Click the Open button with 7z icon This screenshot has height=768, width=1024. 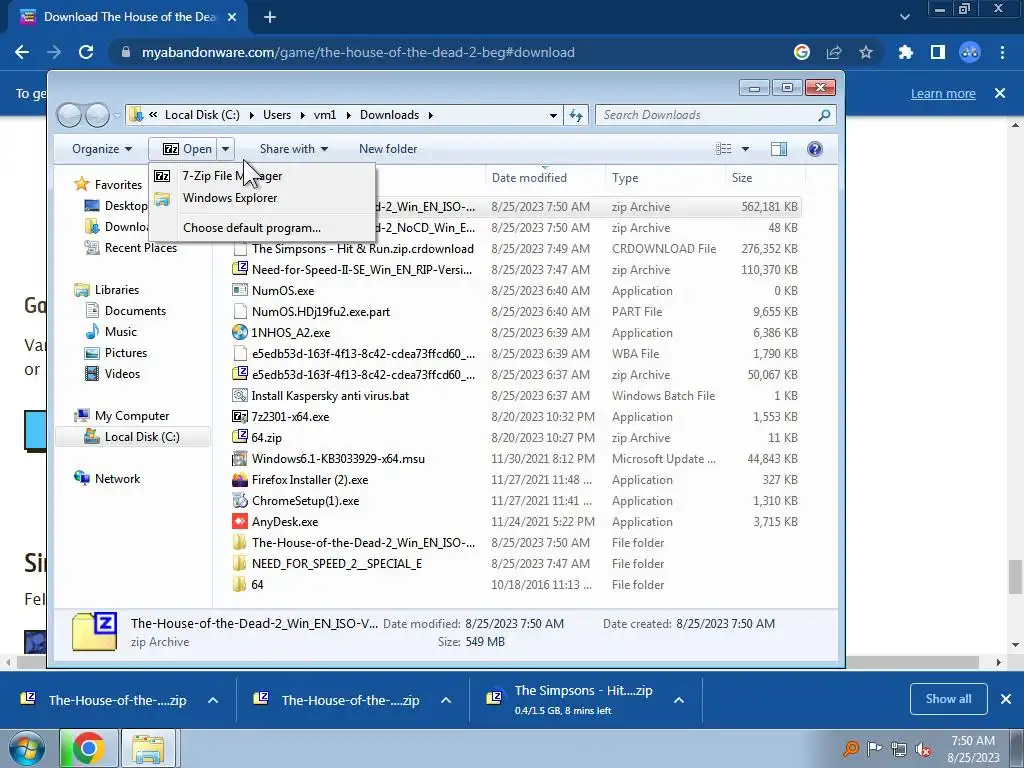[x=187, y=149]
